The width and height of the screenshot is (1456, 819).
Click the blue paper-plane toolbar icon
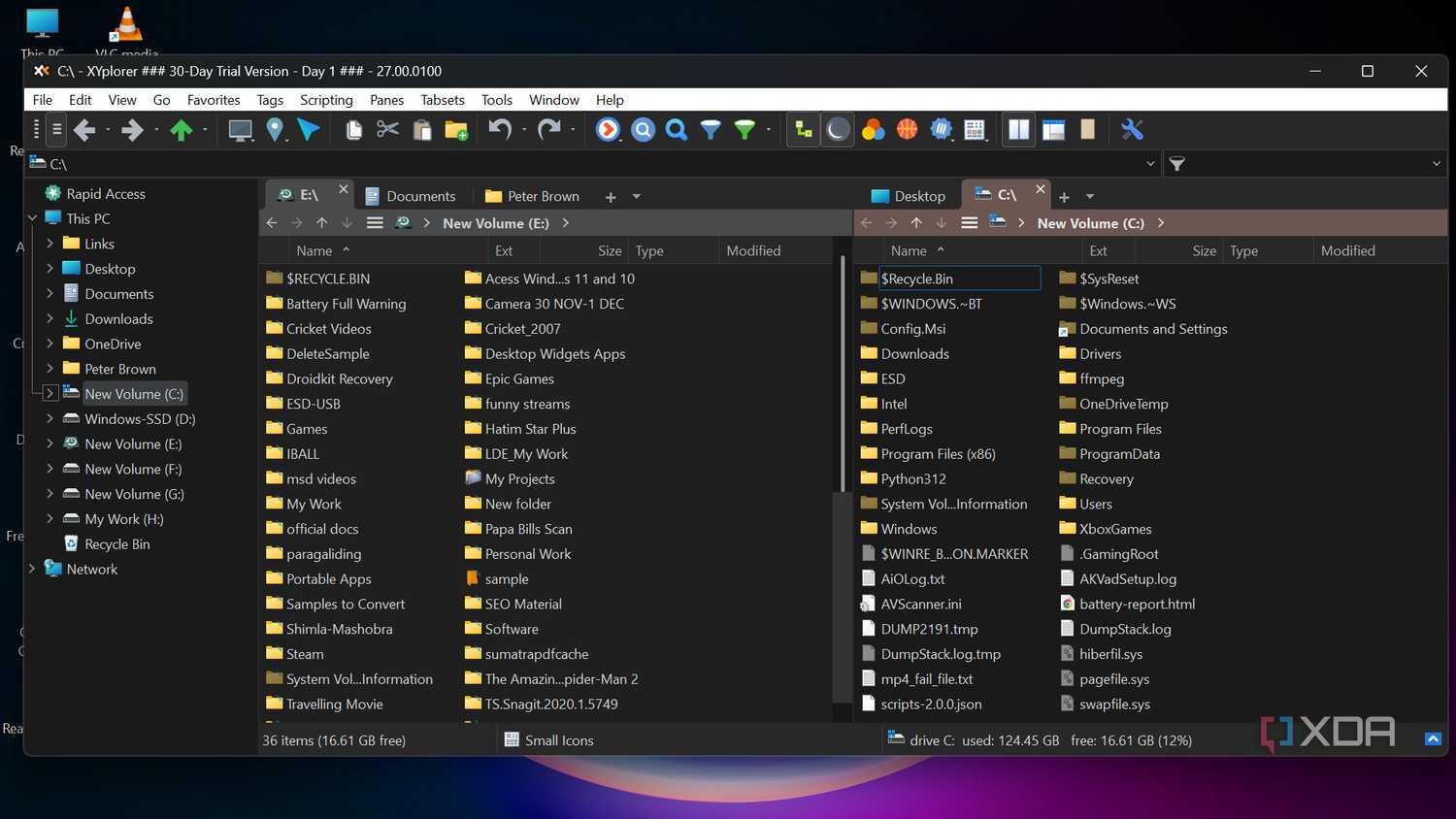[309, 130]
